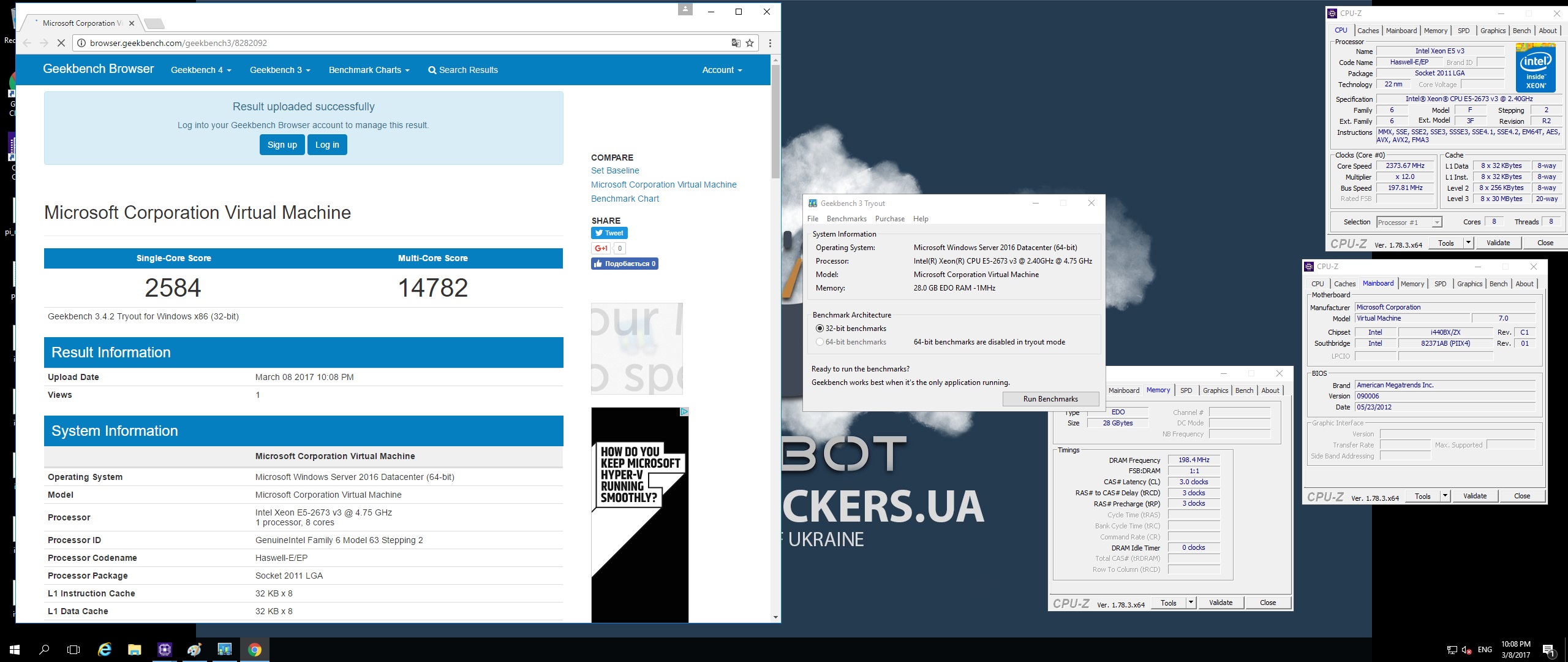This screenshot has height=662, width=1568.
Task: Go back with the browser back arrow
Action: click(27, 43)
